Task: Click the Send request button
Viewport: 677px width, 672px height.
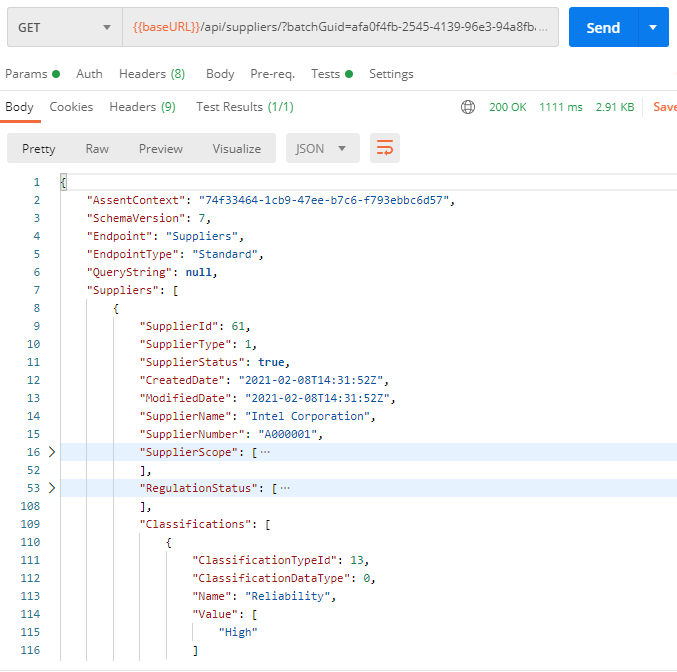Action: click(603, 27)
